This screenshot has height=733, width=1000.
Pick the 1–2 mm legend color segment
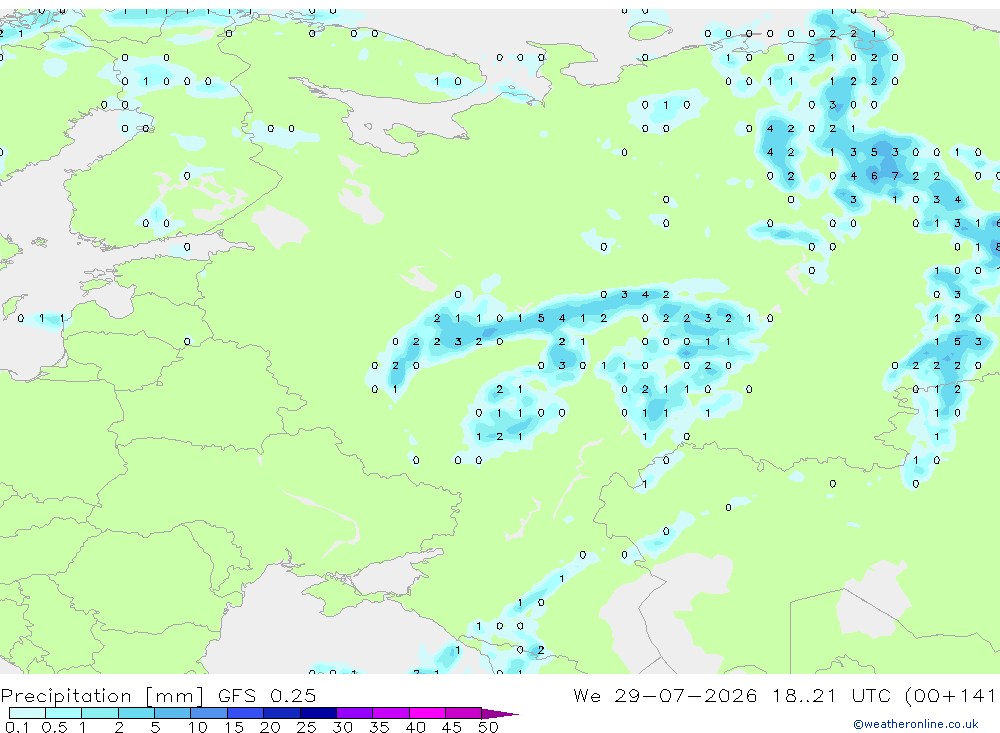tap(100, 713)
